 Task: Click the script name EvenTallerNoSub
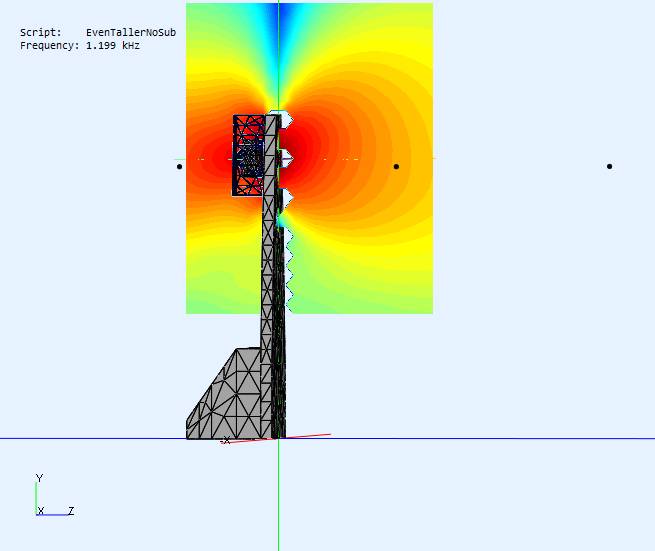point(131,33)
